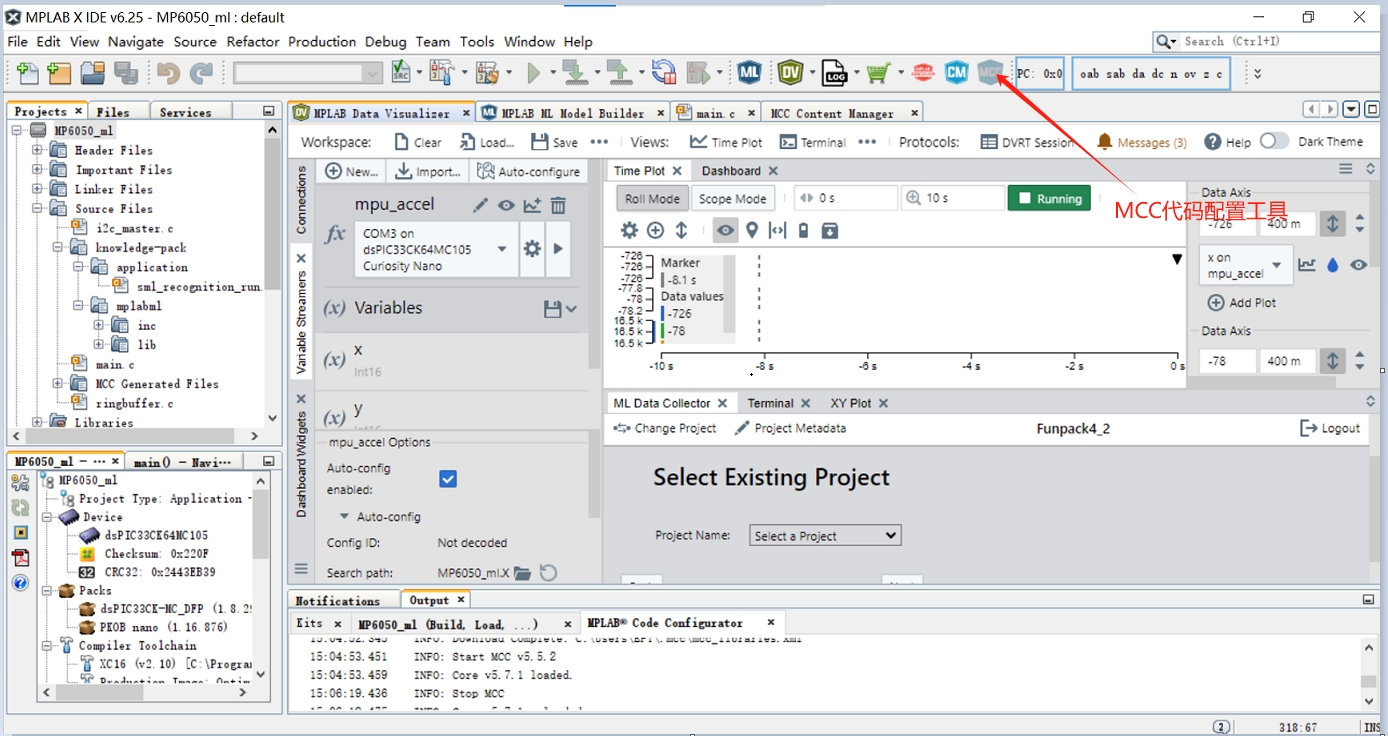Viewport: 1388px width, 736px height.
Task: Open the Debug menu
Action: [386, 42]
